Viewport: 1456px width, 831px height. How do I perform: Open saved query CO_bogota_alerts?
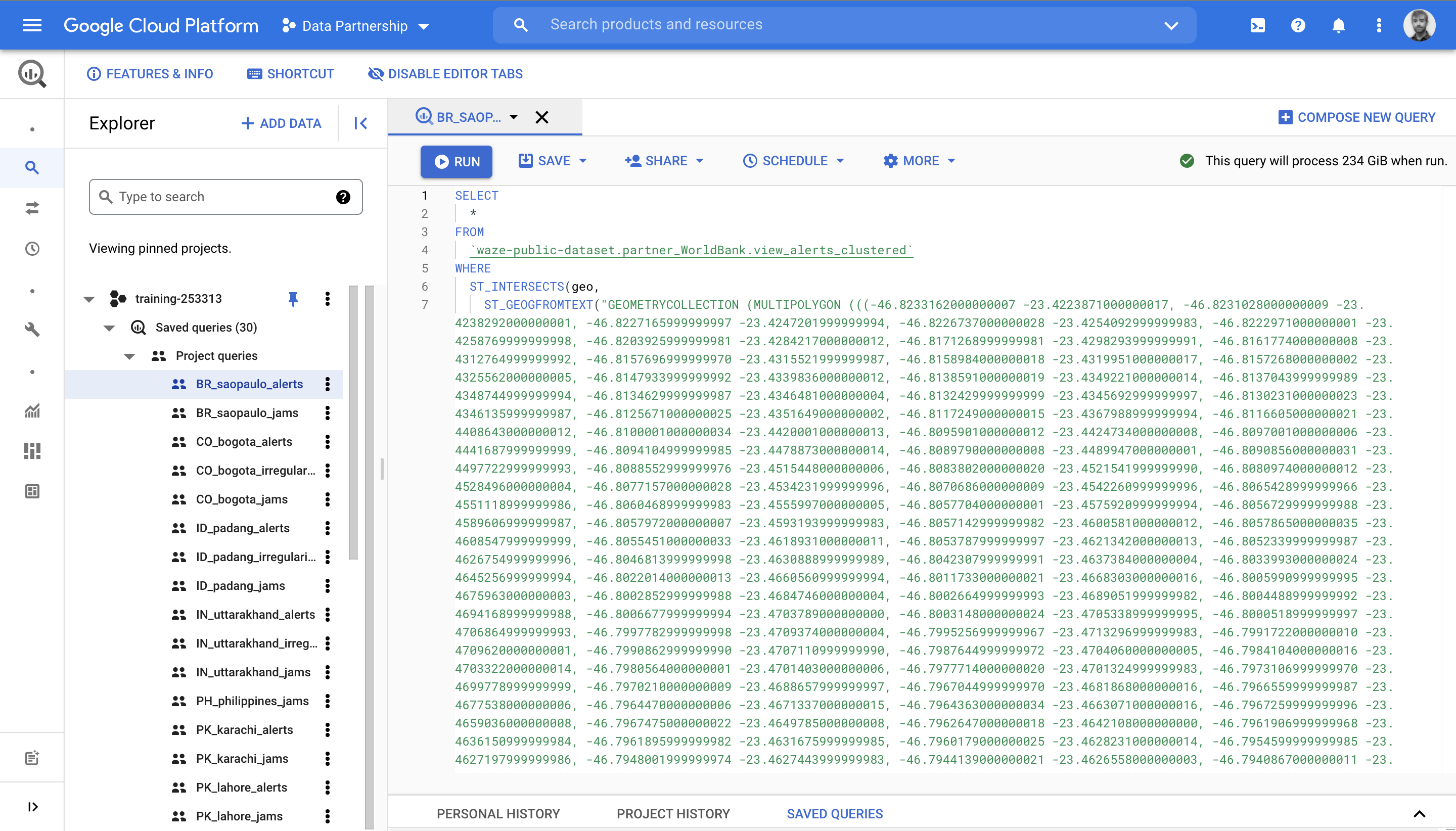244,442
